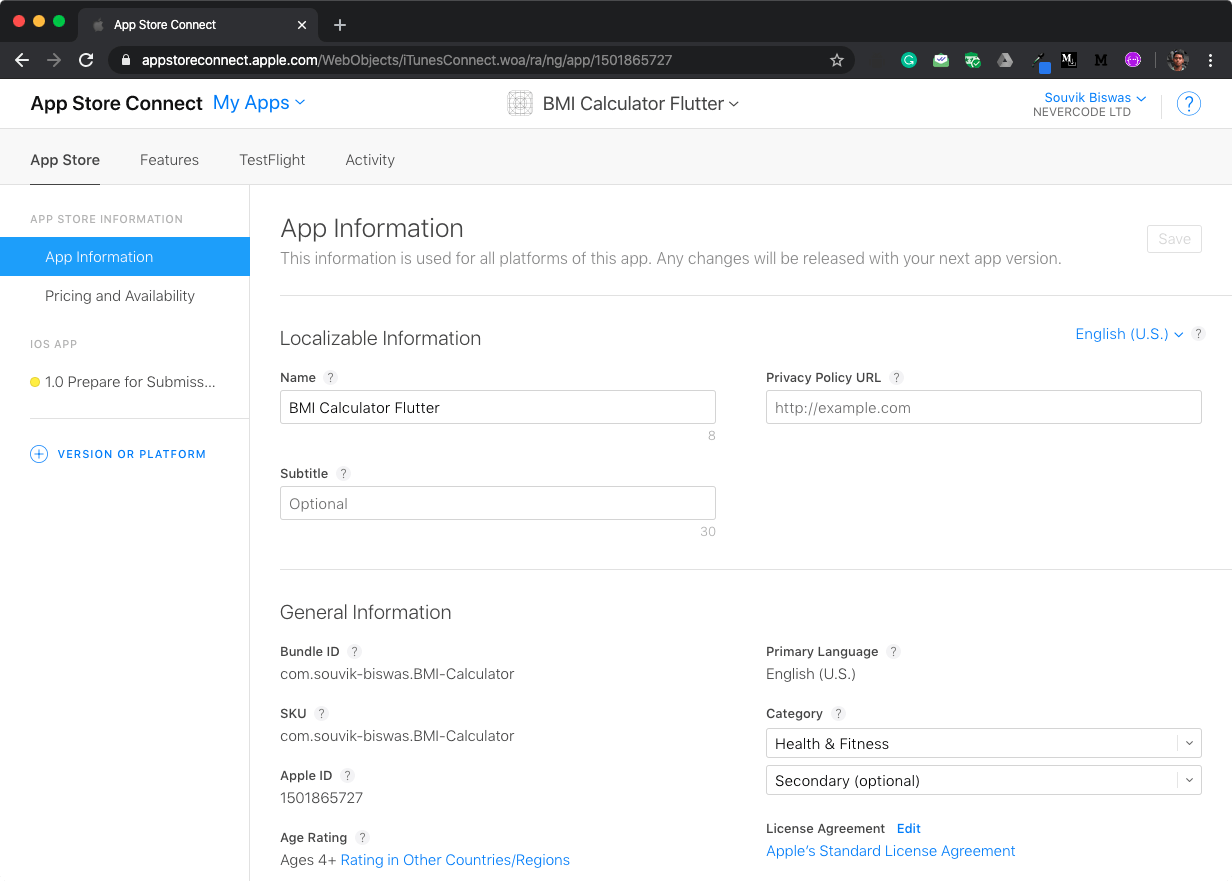The image size is (1232, 881).
Task: Open the Google Drive extension icon
Action: tap(1005, 60)
